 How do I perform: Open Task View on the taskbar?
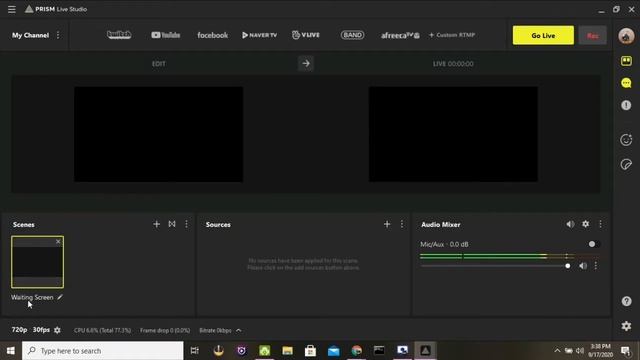195,351
